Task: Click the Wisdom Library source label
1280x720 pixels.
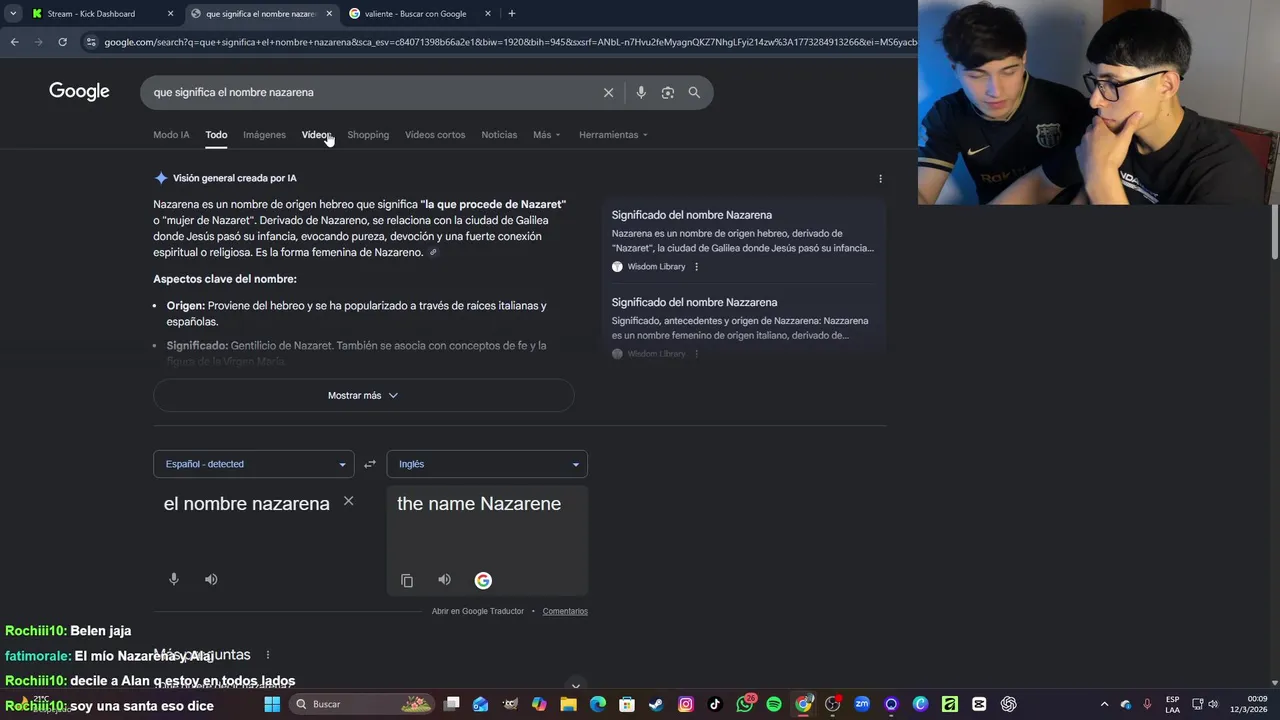Action: point(656,267)
